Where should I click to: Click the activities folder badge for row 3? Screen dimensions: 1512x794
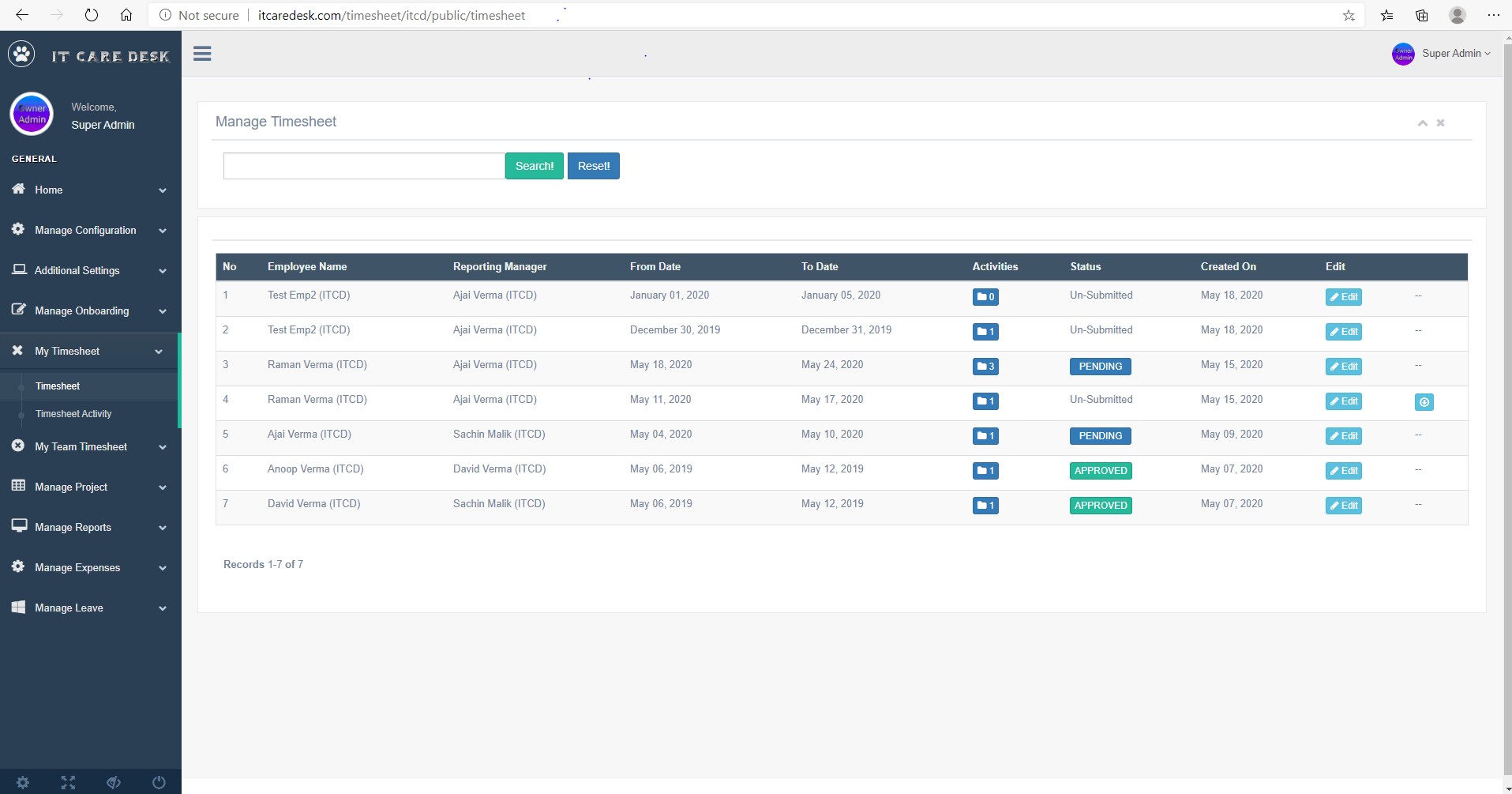pyautogui.click(x=985, y=367)
